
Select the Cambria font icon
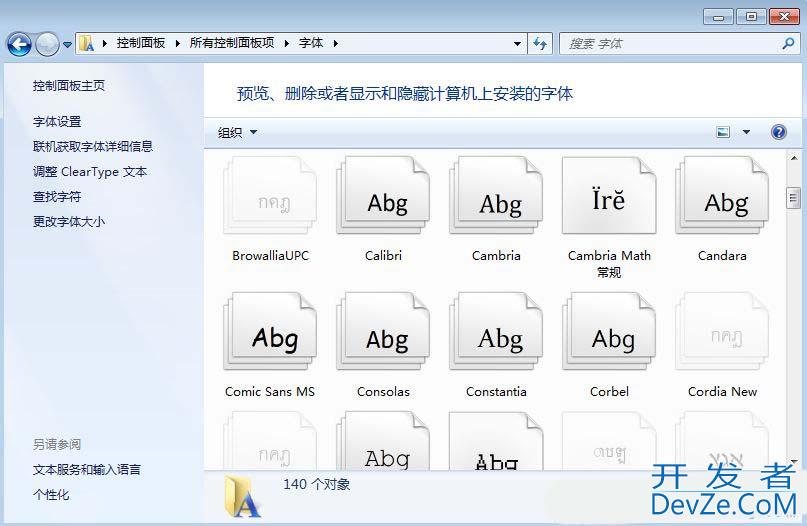[x=496, y=196]
